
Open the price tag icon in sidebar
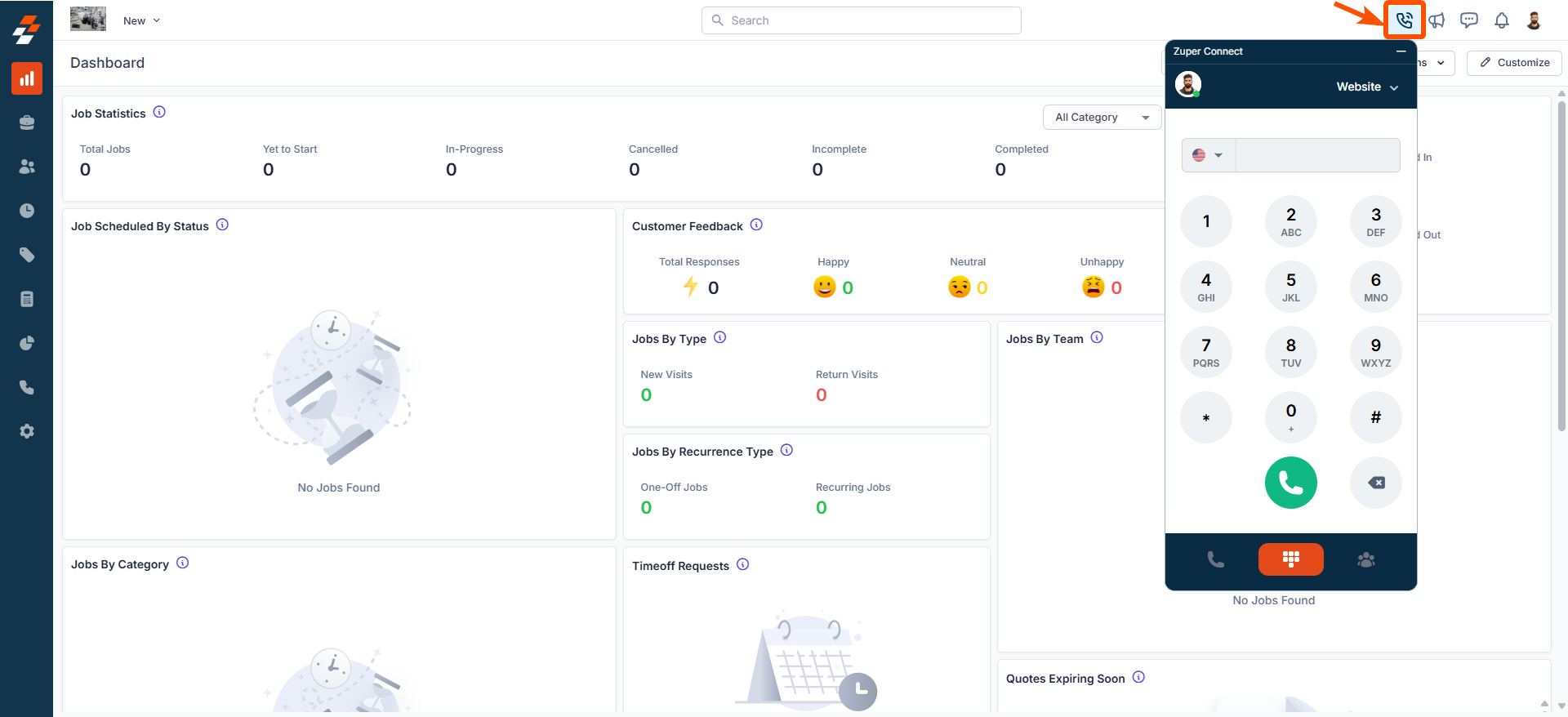(27, 255)
